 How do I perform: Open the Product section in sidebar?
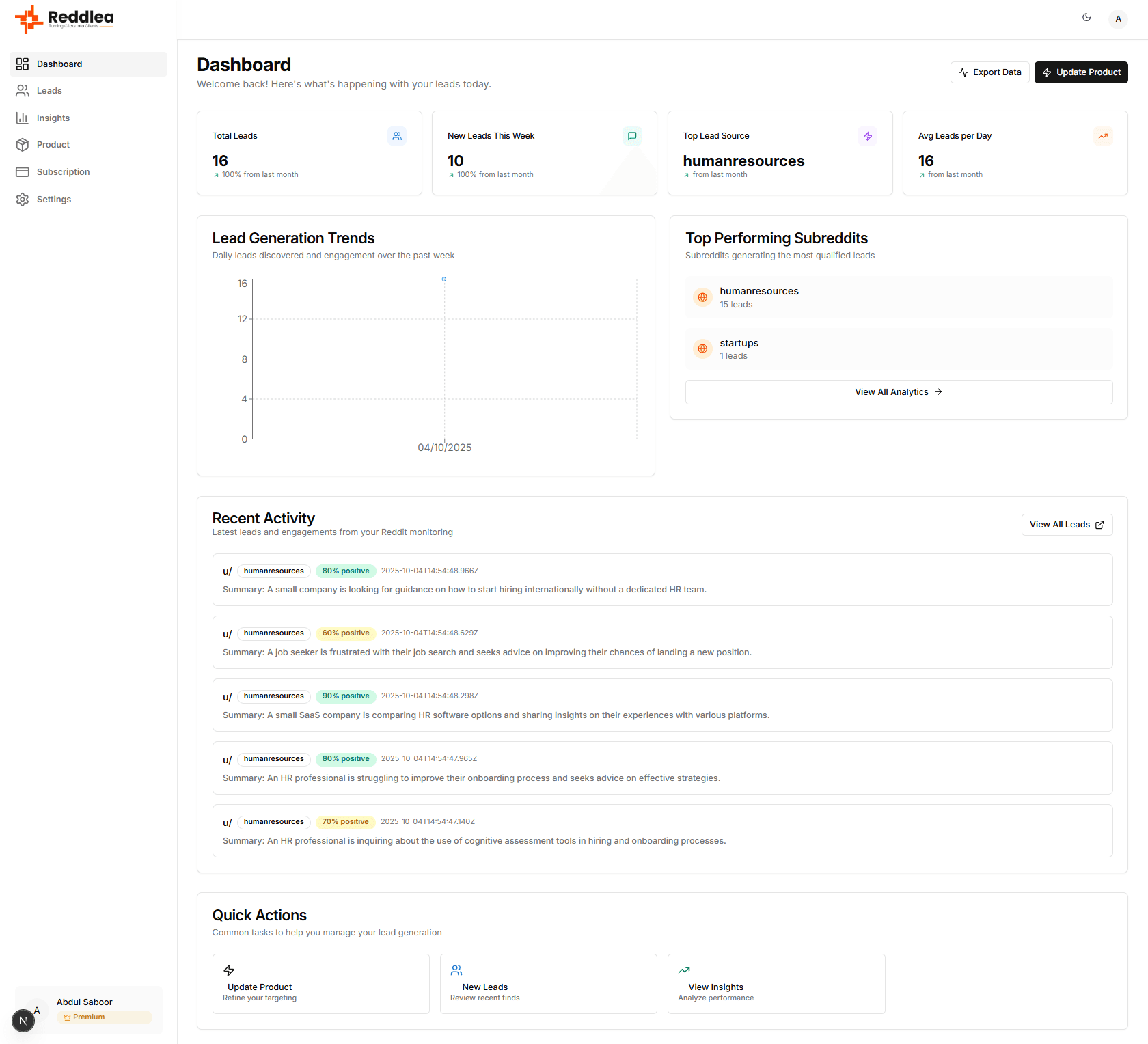(53, 145)
